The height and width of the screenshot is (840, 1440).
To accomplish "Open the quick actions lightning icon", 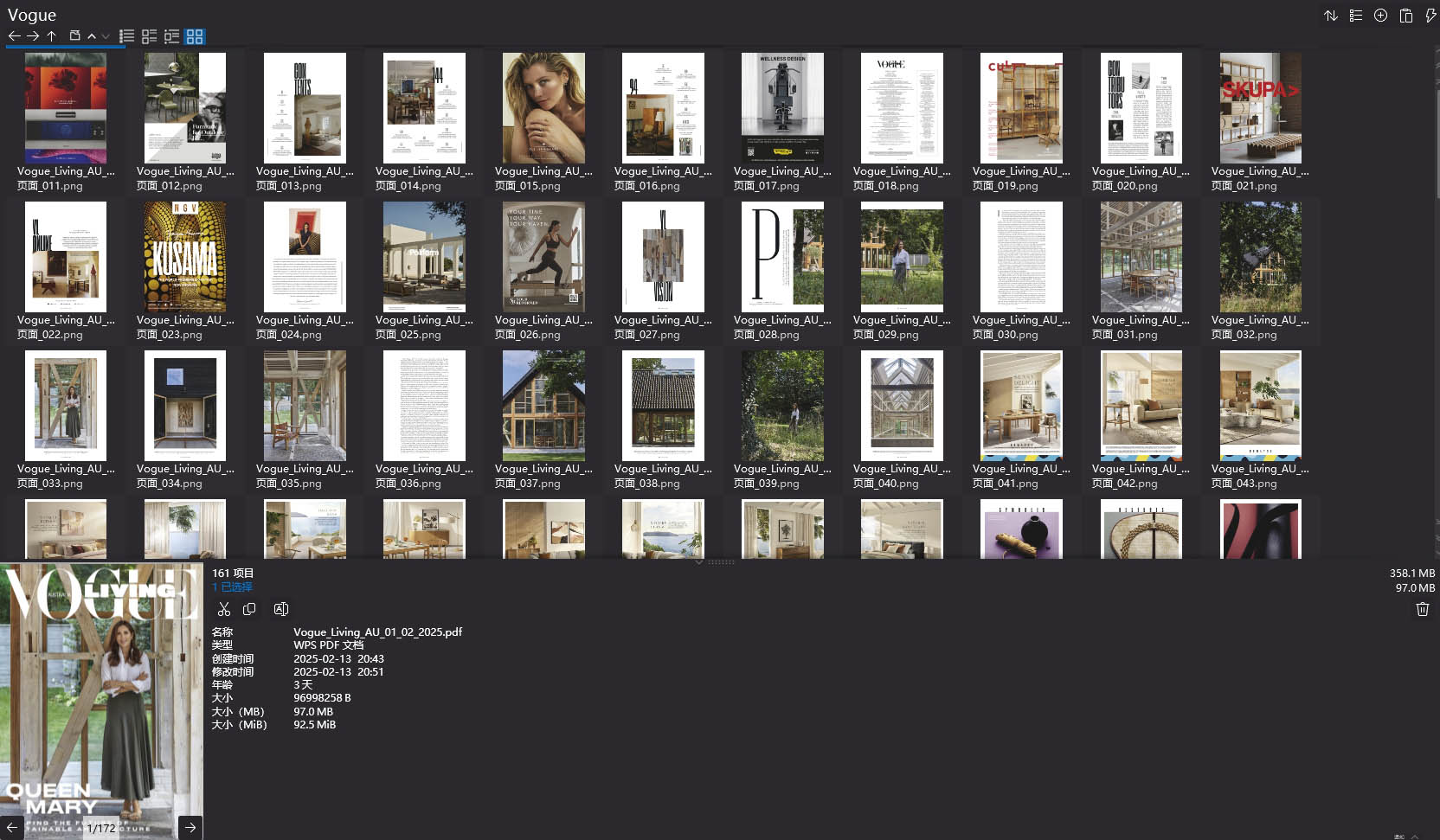I will (1430, 16).
